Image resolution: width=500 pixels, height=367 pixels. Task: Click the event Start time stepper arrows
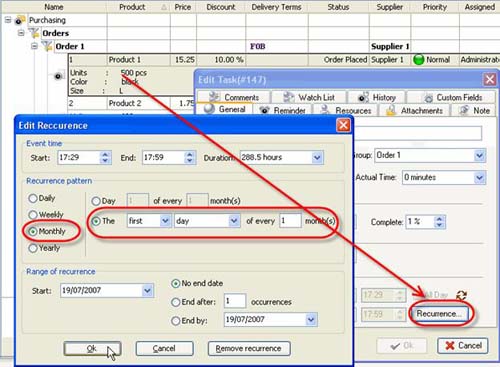click(105, 158)
